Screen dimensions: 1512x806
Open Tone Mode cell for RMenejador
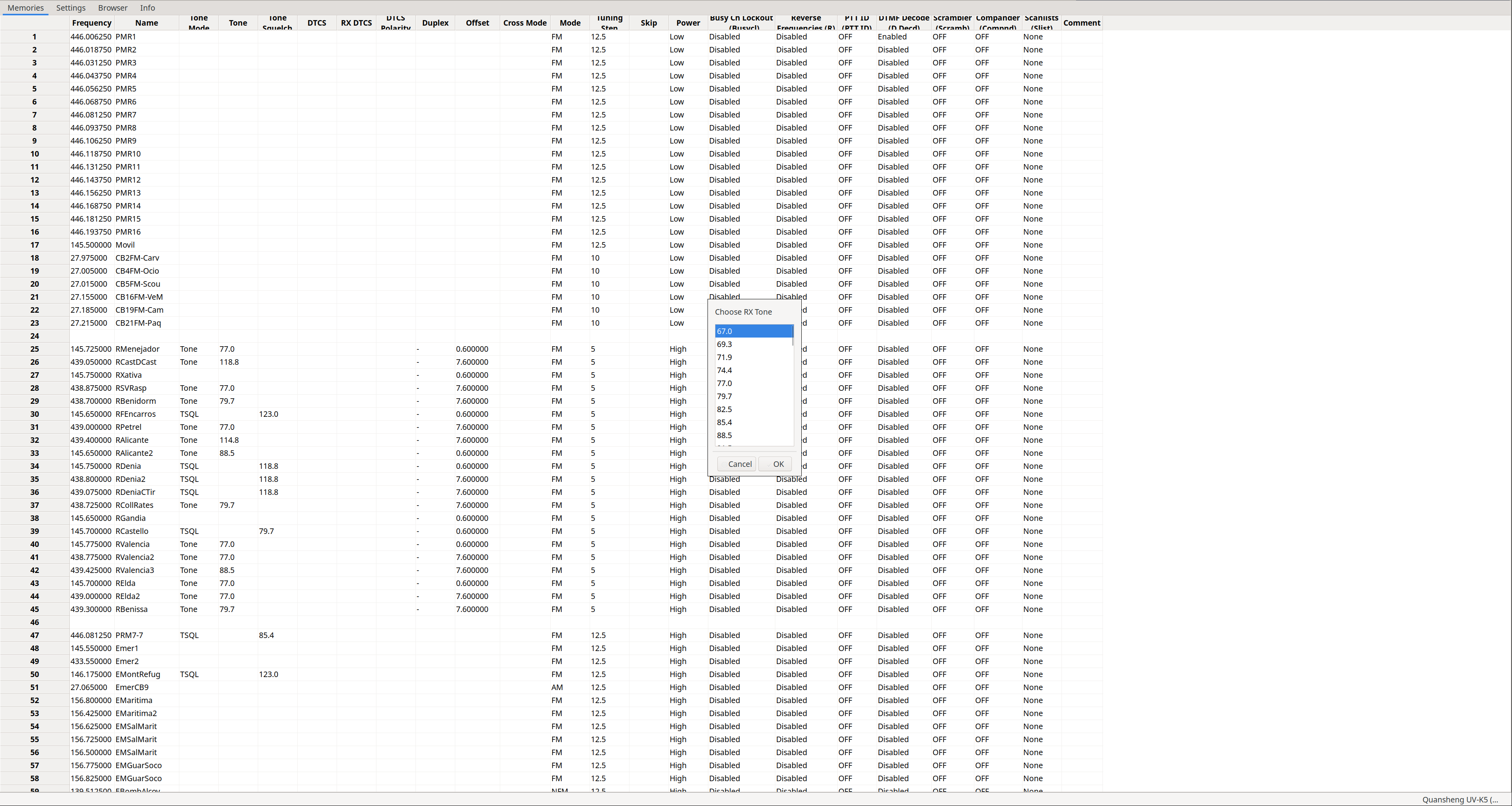pyautogui.click(x=198, y=349)
